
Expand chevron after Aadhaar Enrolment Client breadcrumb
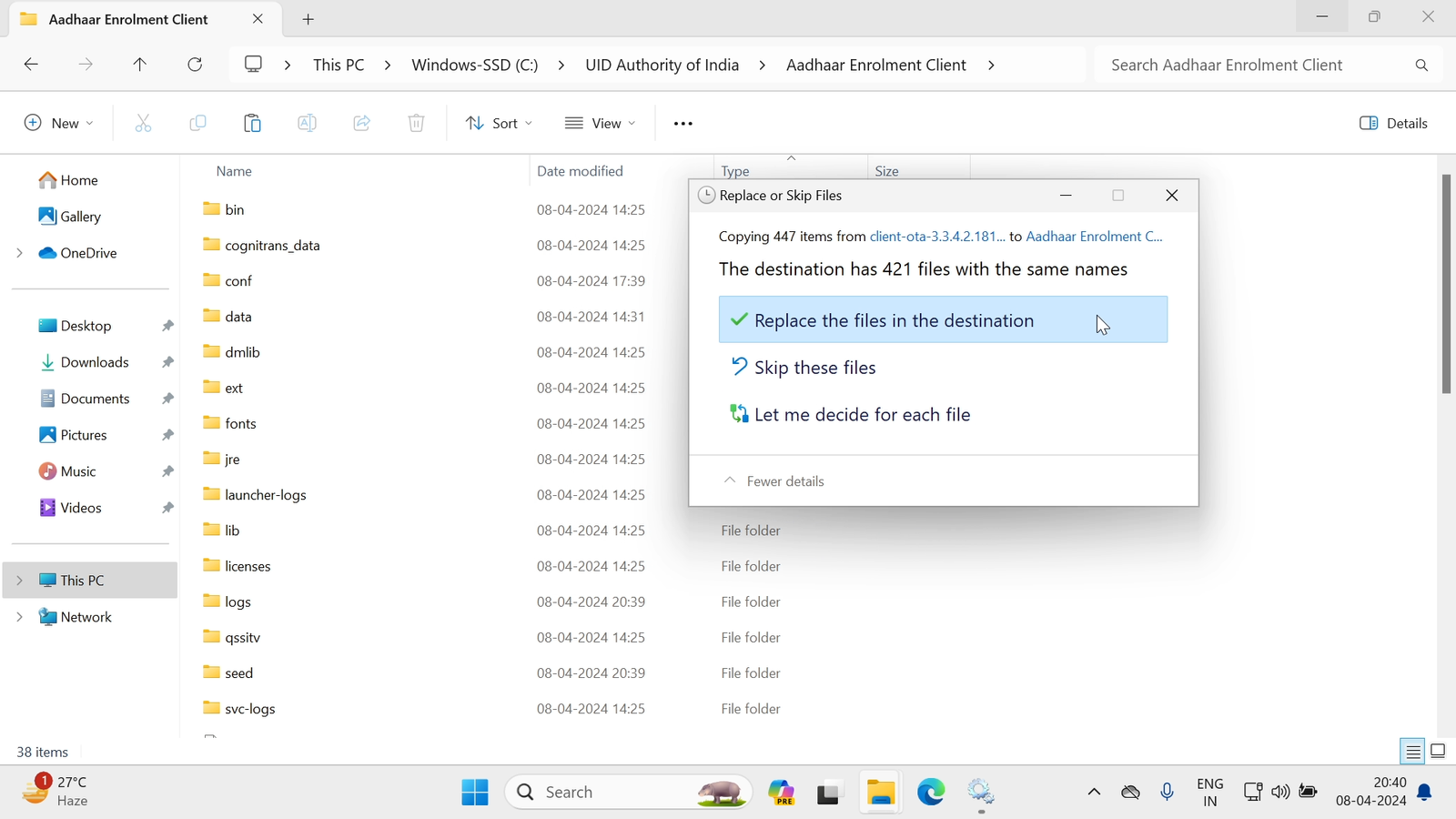(991, 65)
